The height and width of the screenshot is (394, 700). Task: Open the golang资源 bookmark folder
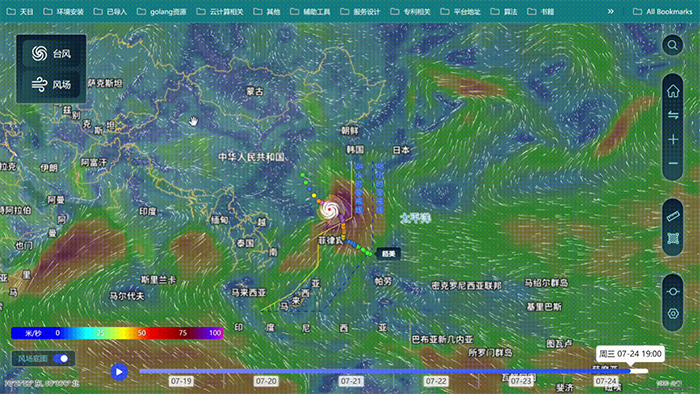tap(162, 12)
